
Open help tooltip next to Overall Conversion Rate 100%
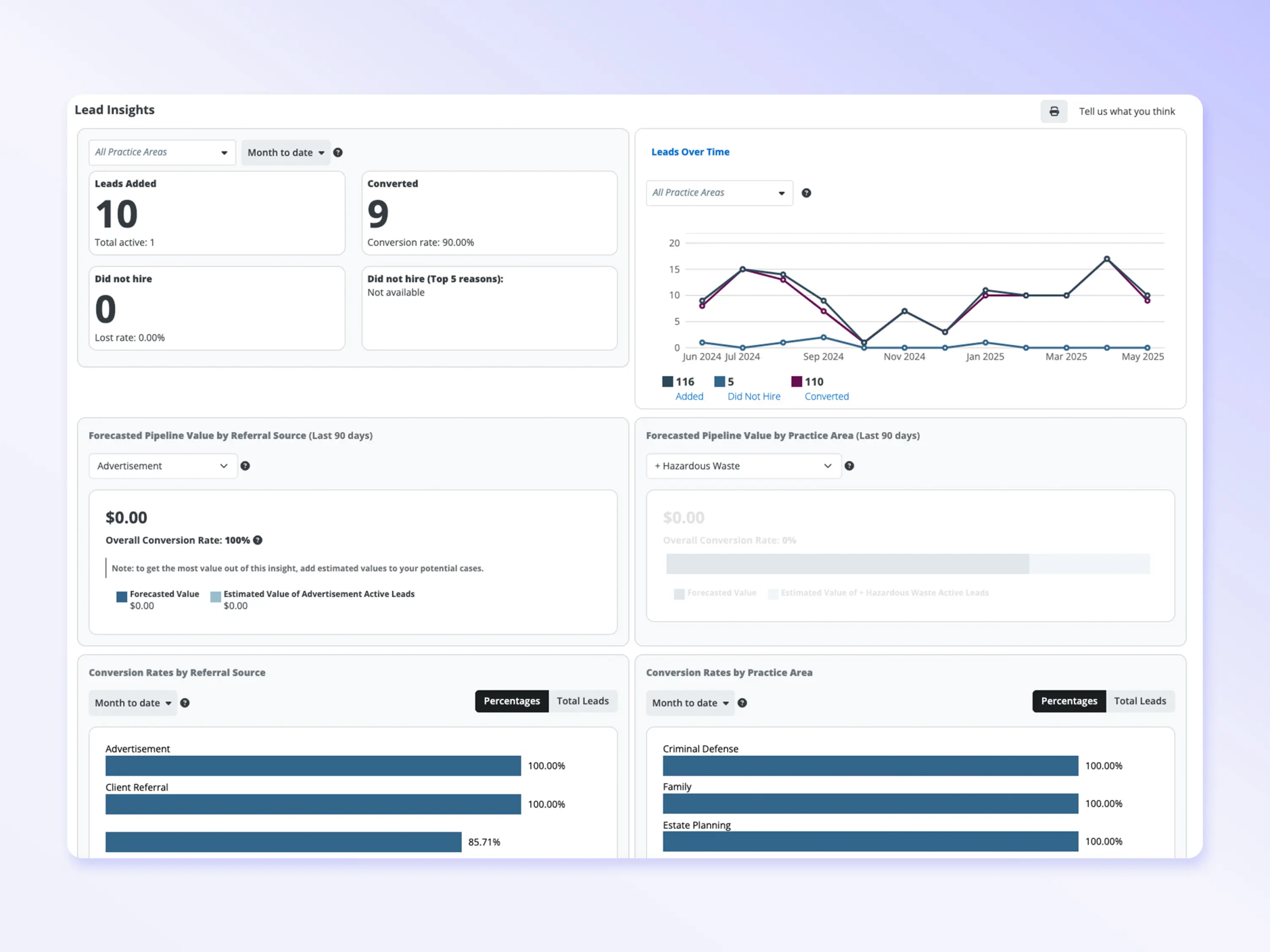(x=257, y=540)
